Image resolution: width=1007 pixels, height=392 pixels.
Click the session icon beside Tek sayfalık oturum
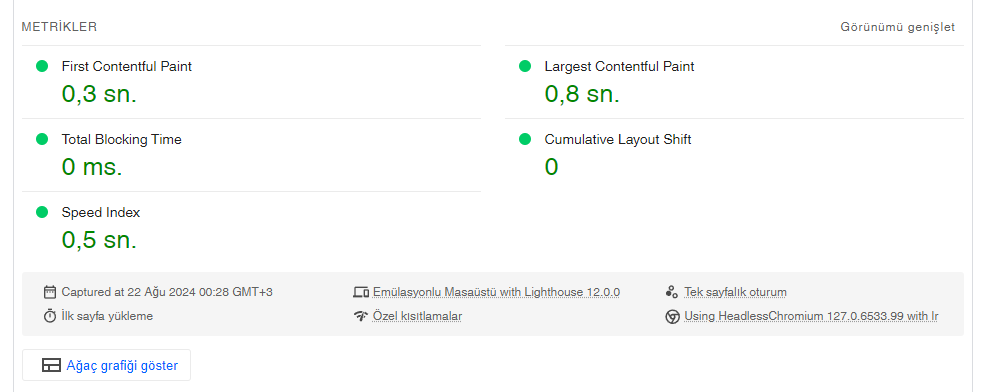coord(672,292)
